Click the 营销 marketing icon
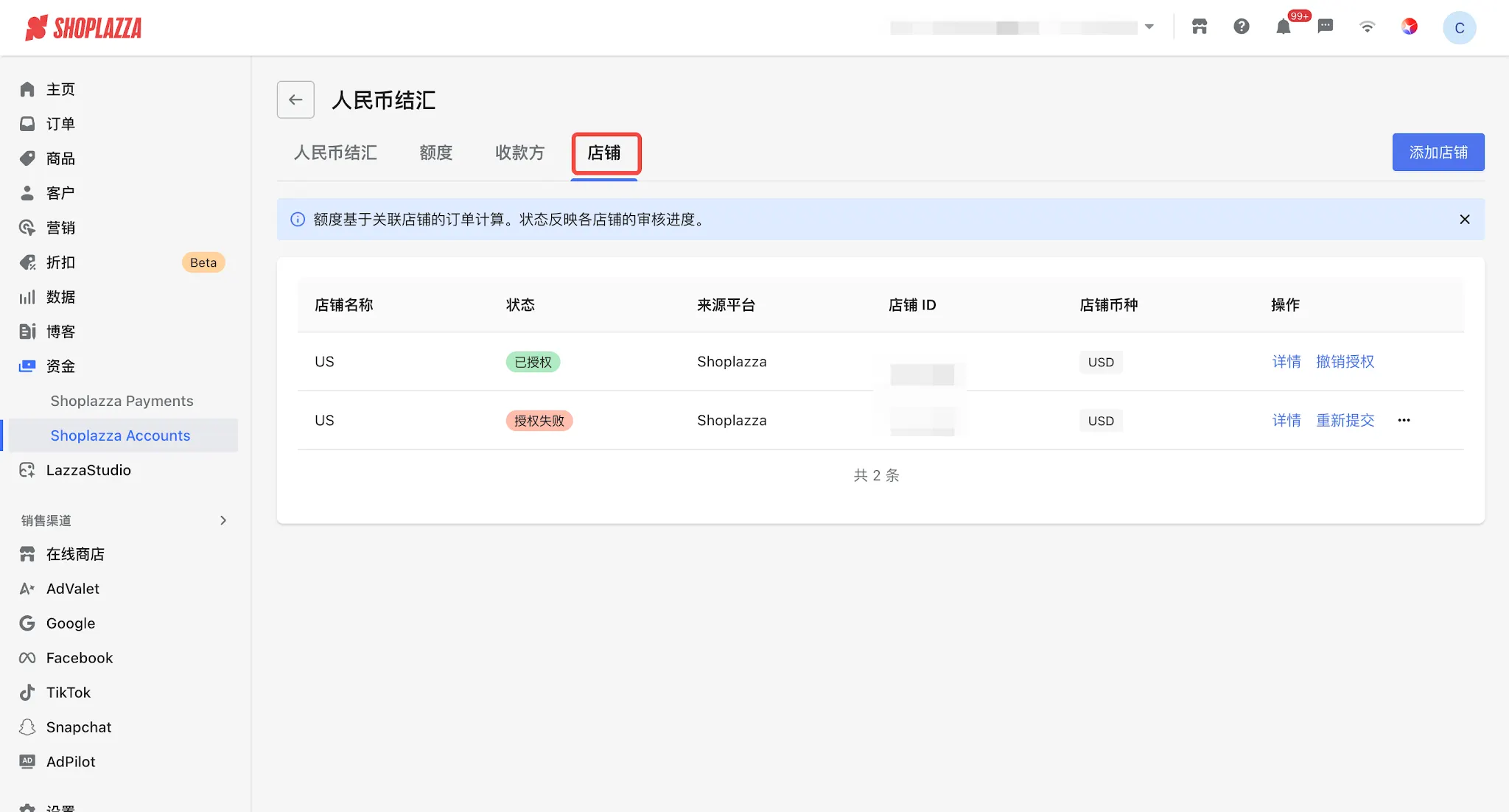The image size is (1509, 812). [x=27, y=228]
